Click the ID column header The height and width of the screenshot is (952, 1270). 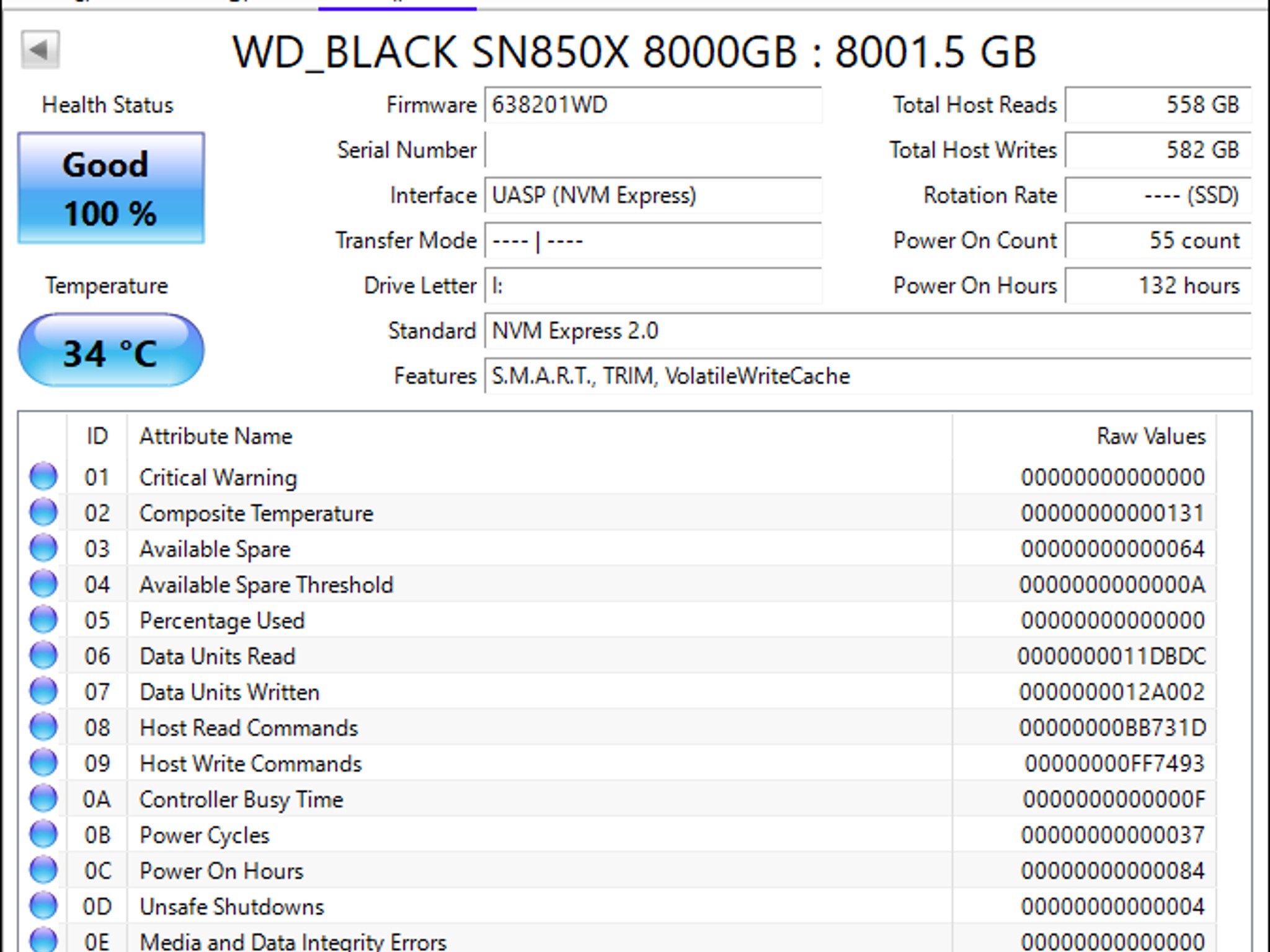click(x=97, y=436)
